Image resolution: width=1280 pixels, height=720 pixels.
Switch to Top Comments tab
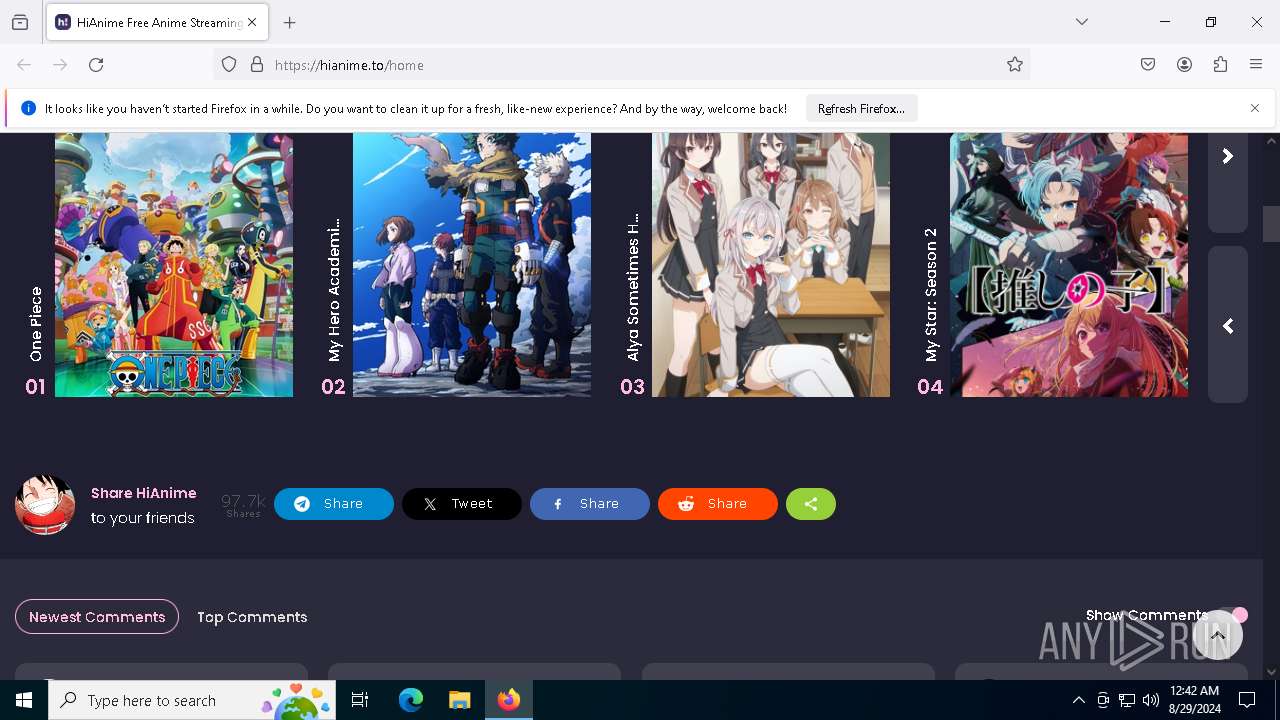point(252,617)
